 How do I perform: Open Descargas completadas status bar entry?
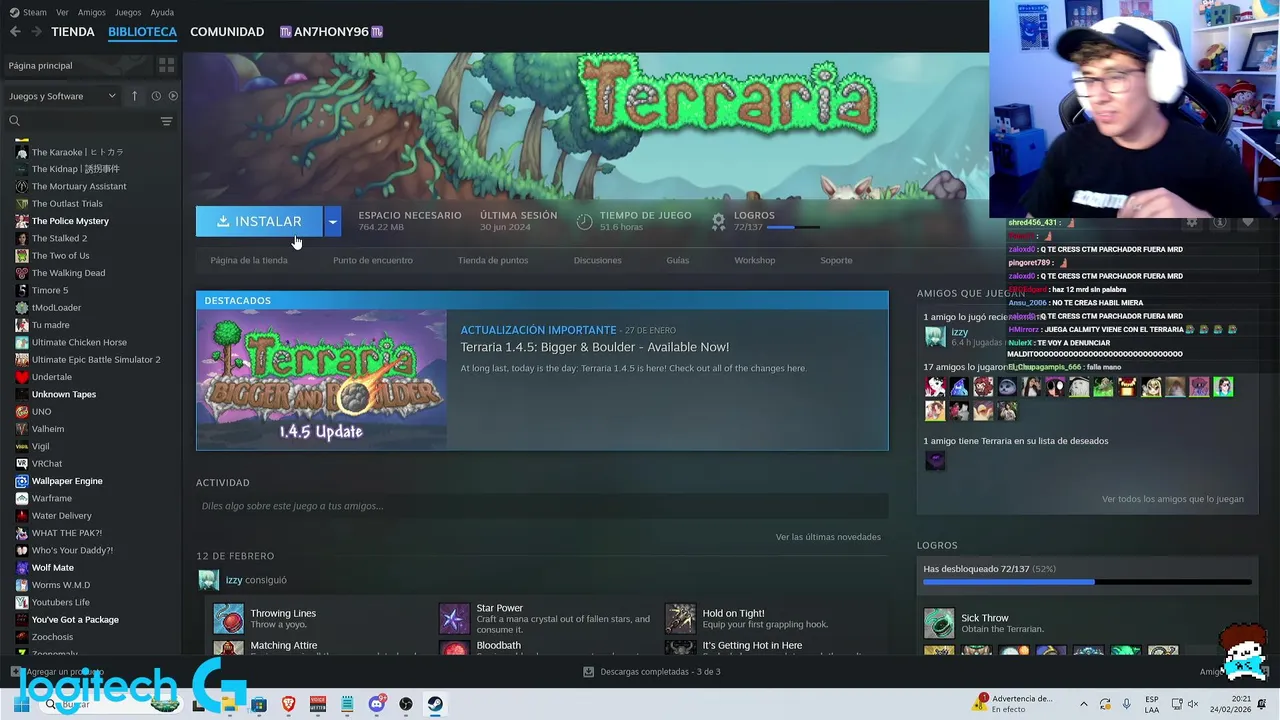[651, 672]
